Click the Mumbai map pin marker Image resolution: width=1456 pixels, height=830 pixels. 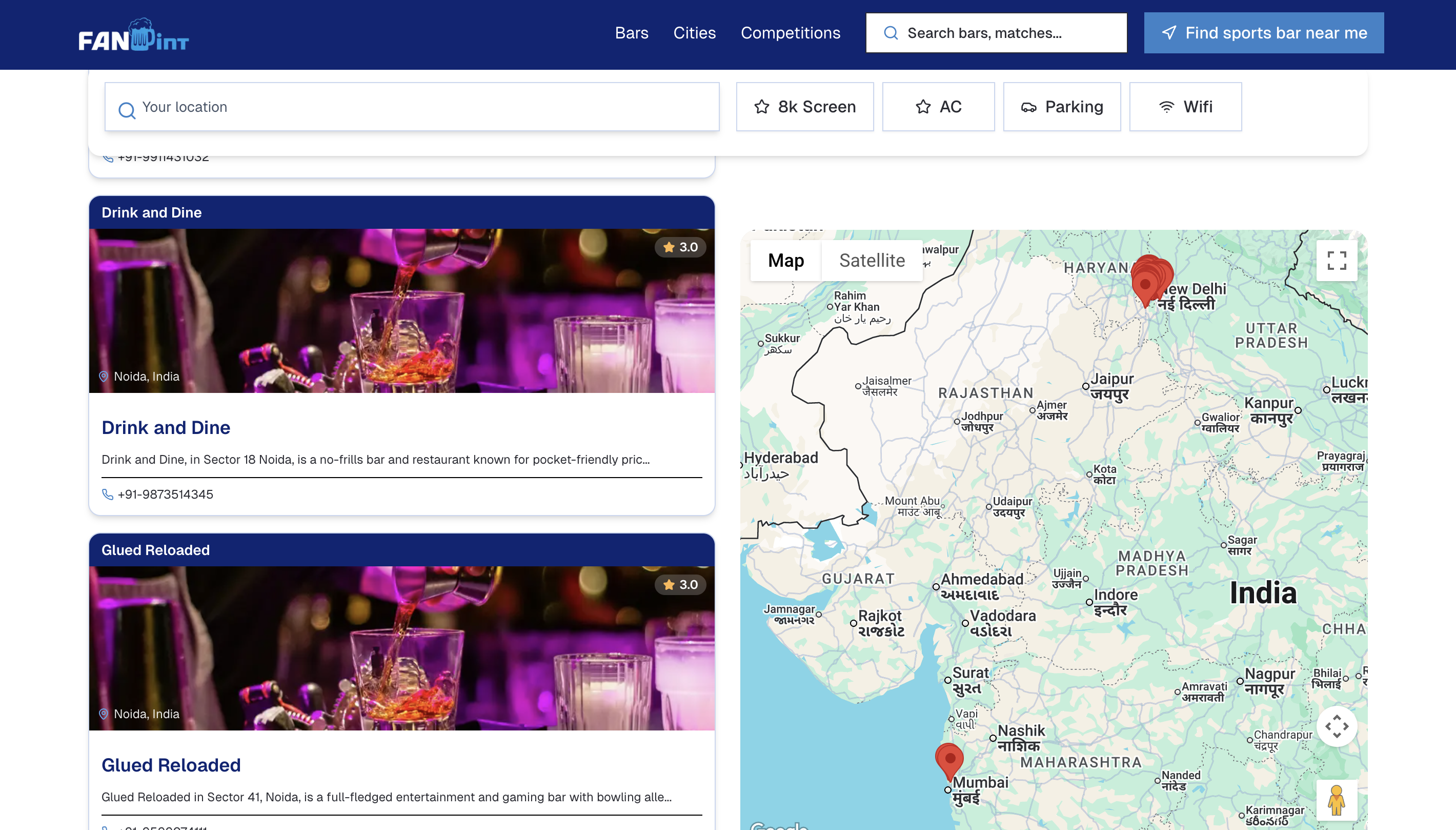coord(949,760)
